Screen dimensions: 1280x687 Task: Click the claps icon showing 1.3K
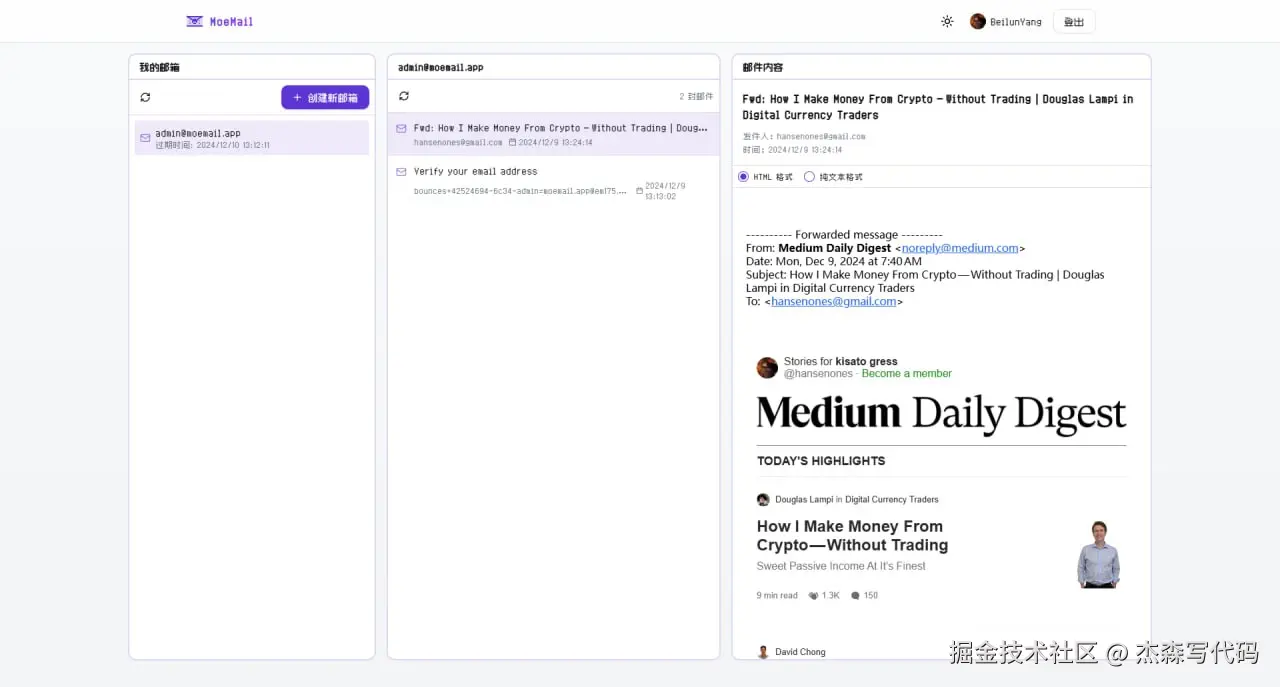click(813, 595)
